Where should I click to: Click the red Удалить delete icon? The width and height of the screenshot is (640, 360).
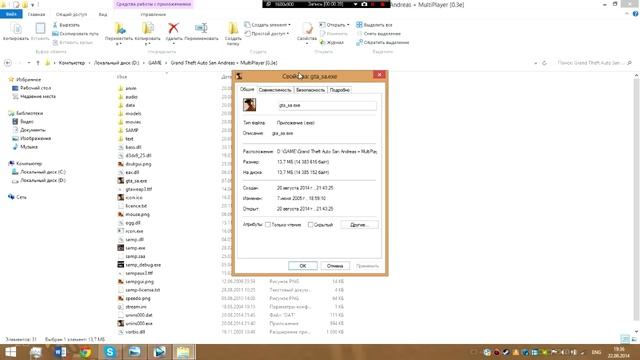(x=173, y=31)
